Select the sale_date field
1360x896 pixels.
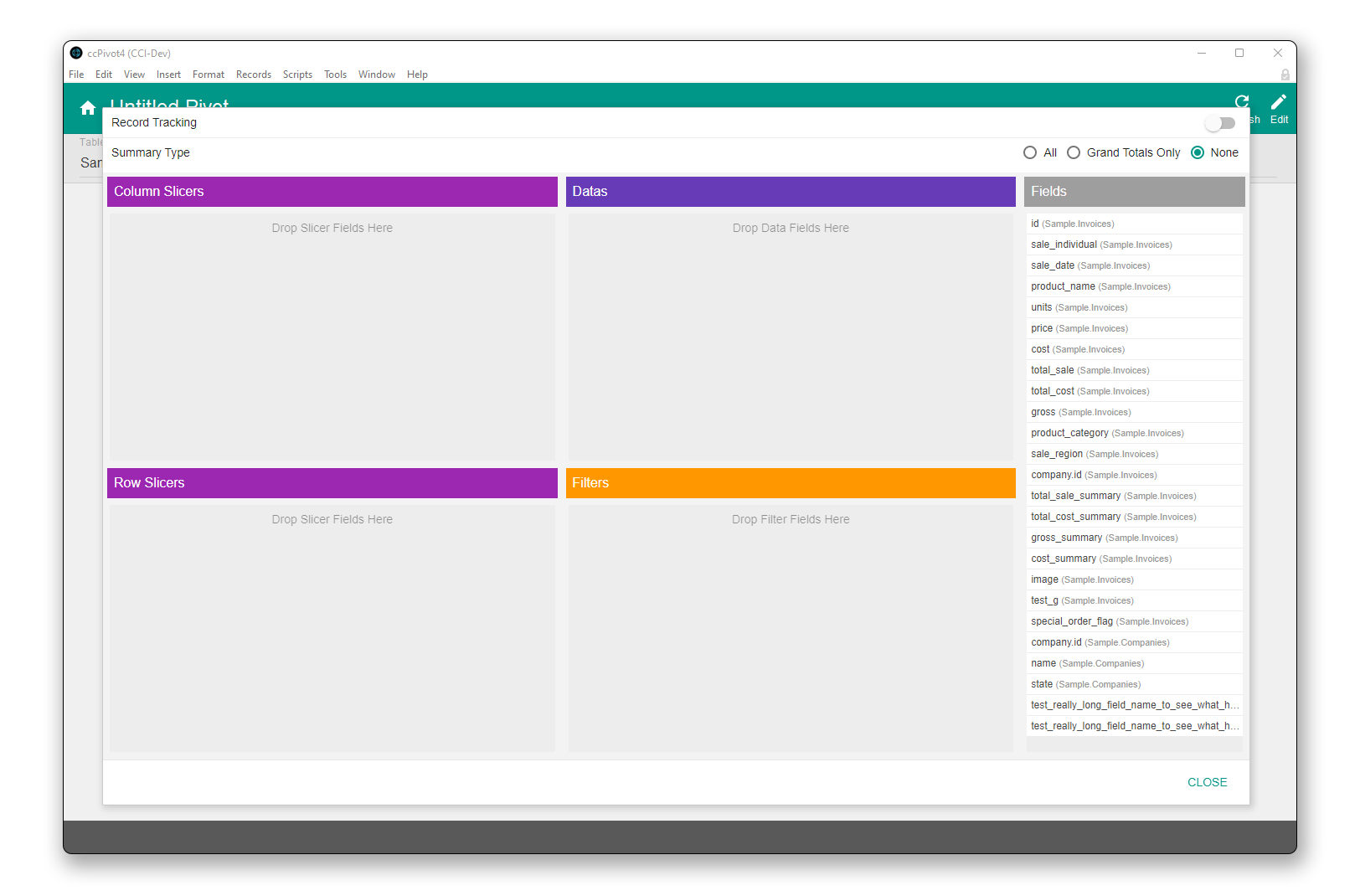tap(1134, 265)
